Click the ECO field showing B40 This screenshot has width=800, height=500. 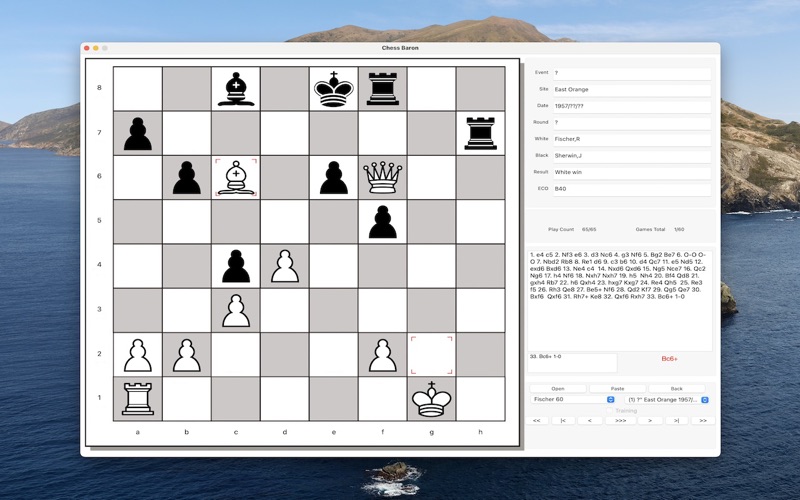(632, 189)
